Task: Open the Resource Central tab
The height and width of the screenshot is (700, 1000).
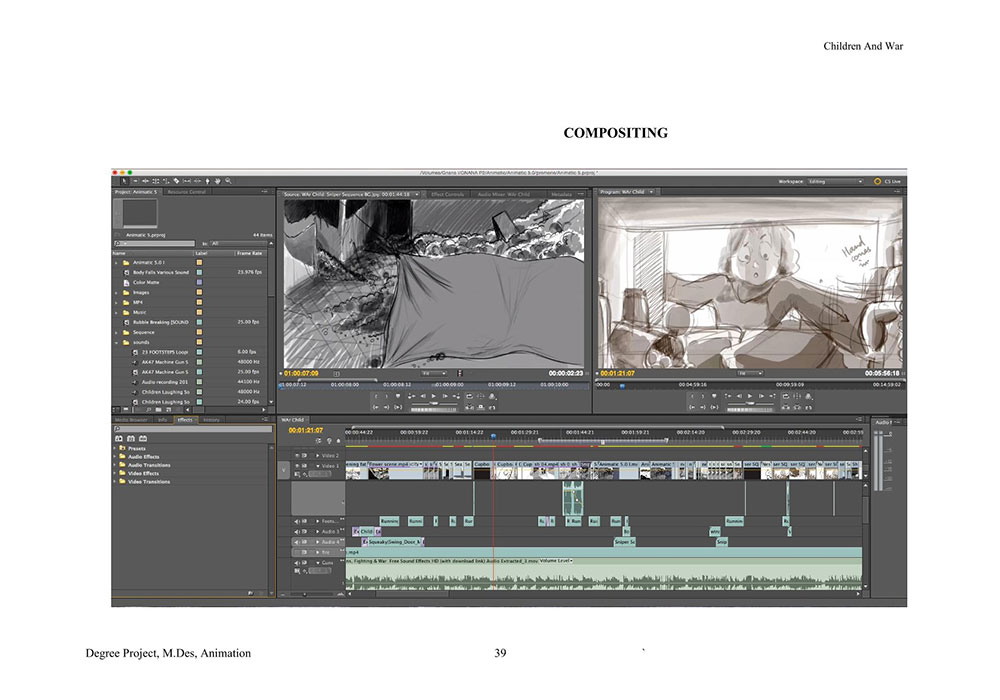Action: pos(187,192)
